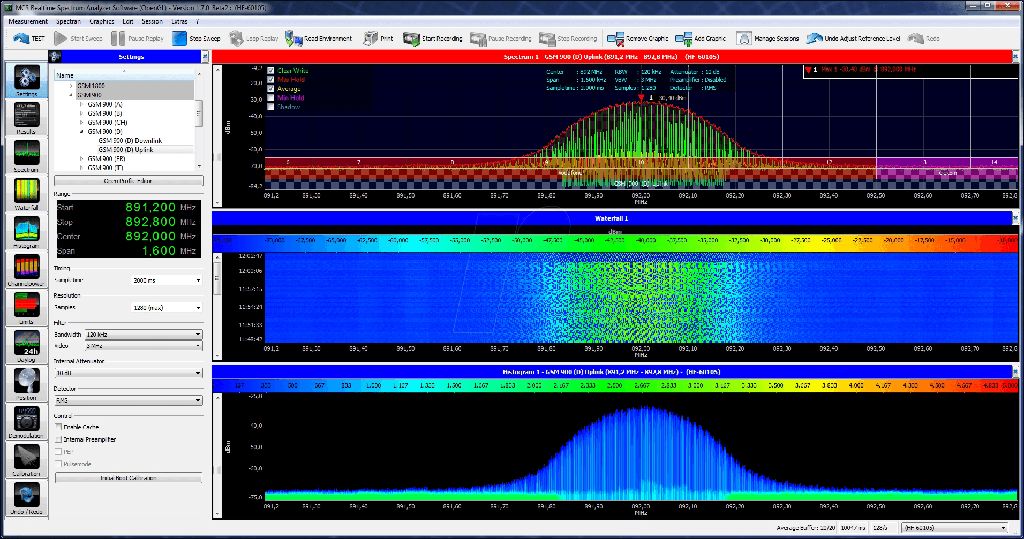The height and width of the screenshot is (539, 1024).
Task: Toggle the Max Hold trace checkbox
Action: [x=271, y=79]
